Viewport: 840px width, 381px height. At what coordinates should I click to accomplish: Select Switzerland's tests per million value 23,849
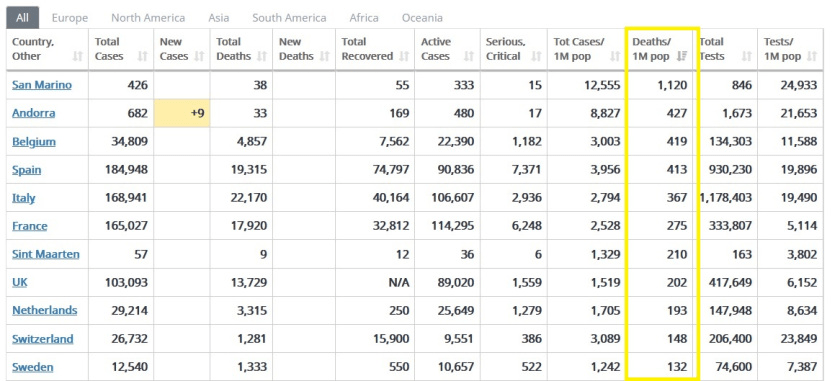(x=799, y=339)
